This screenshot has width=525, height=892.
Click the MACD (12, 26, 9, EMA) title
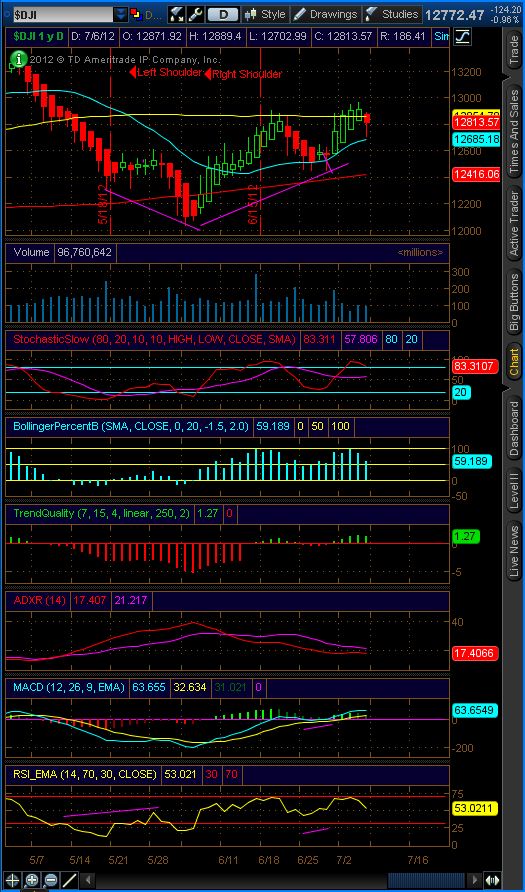coord(69,687)
